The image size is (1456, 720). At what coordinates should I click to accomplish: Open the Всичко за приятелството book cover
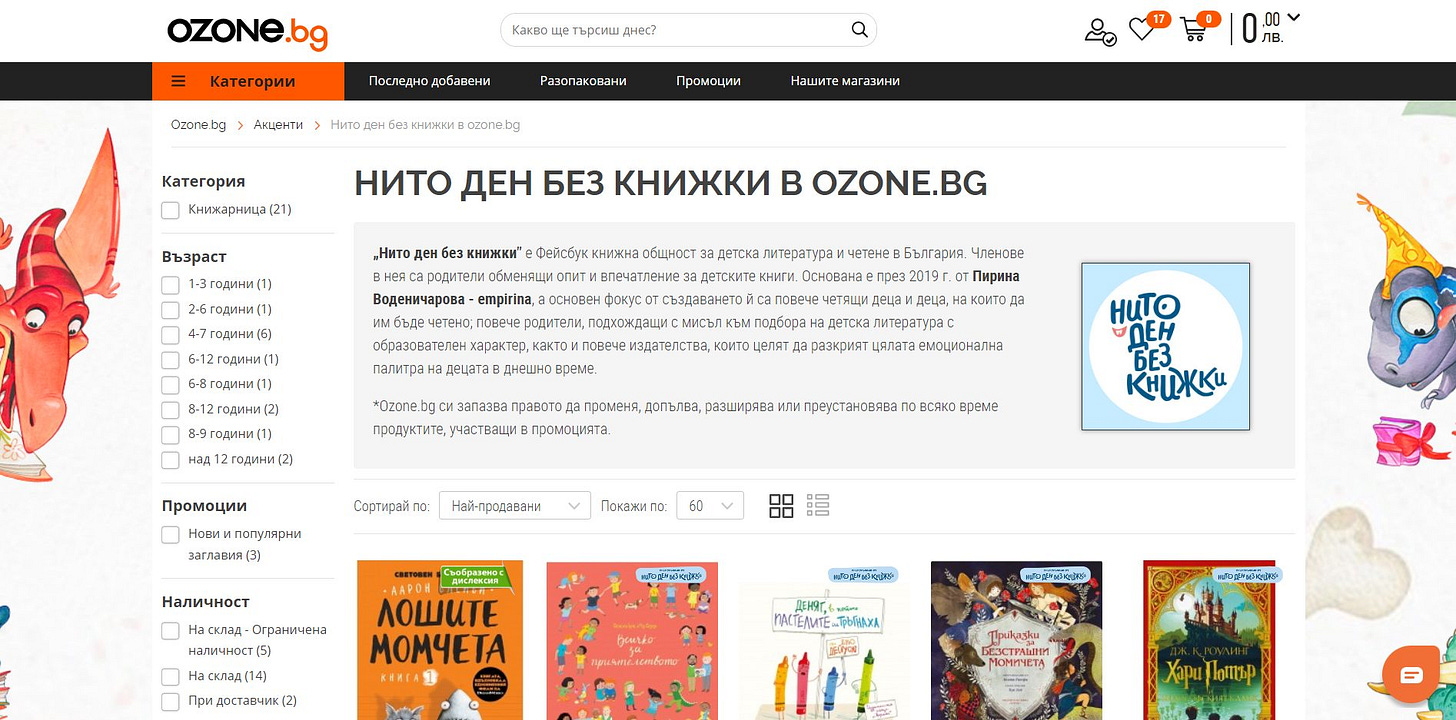click(632, 640)
